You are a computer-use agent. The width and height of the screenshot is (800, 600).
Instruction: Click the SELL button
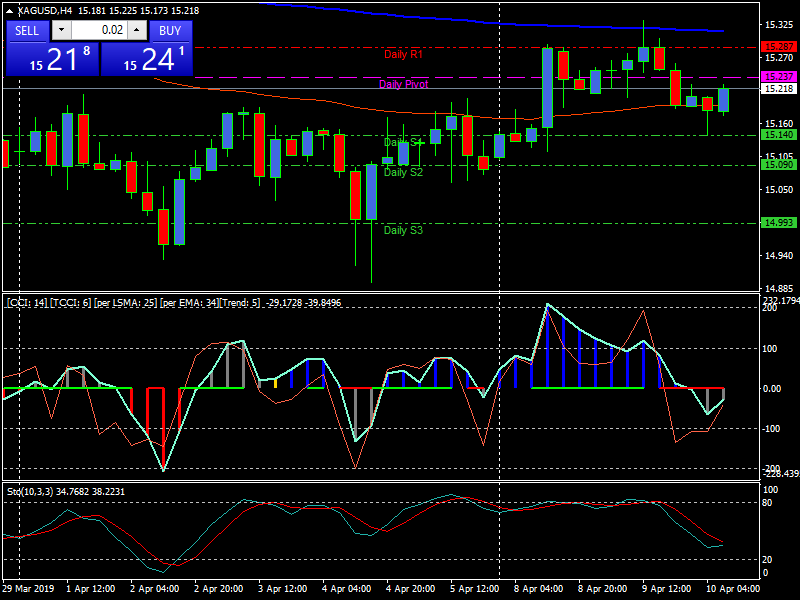pos(27,30)
